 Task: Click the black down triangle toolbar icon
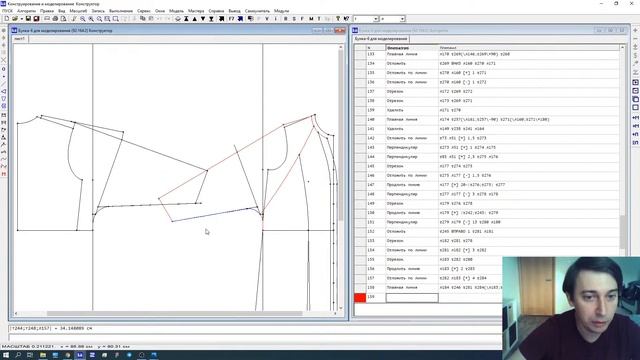[x=203, y=19]
